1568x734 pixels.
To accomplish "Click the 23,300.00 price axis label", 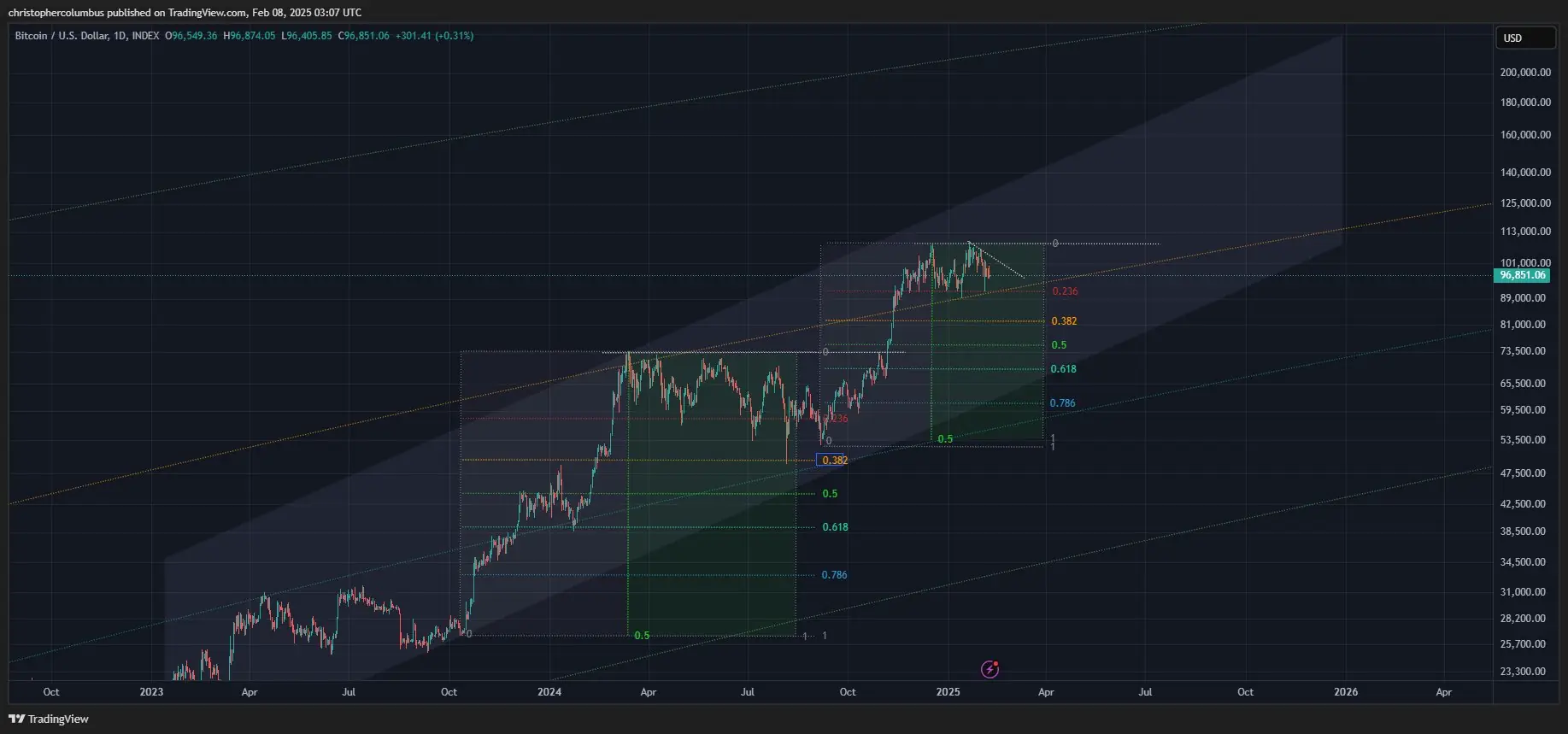I will (x=1523, y=672).
